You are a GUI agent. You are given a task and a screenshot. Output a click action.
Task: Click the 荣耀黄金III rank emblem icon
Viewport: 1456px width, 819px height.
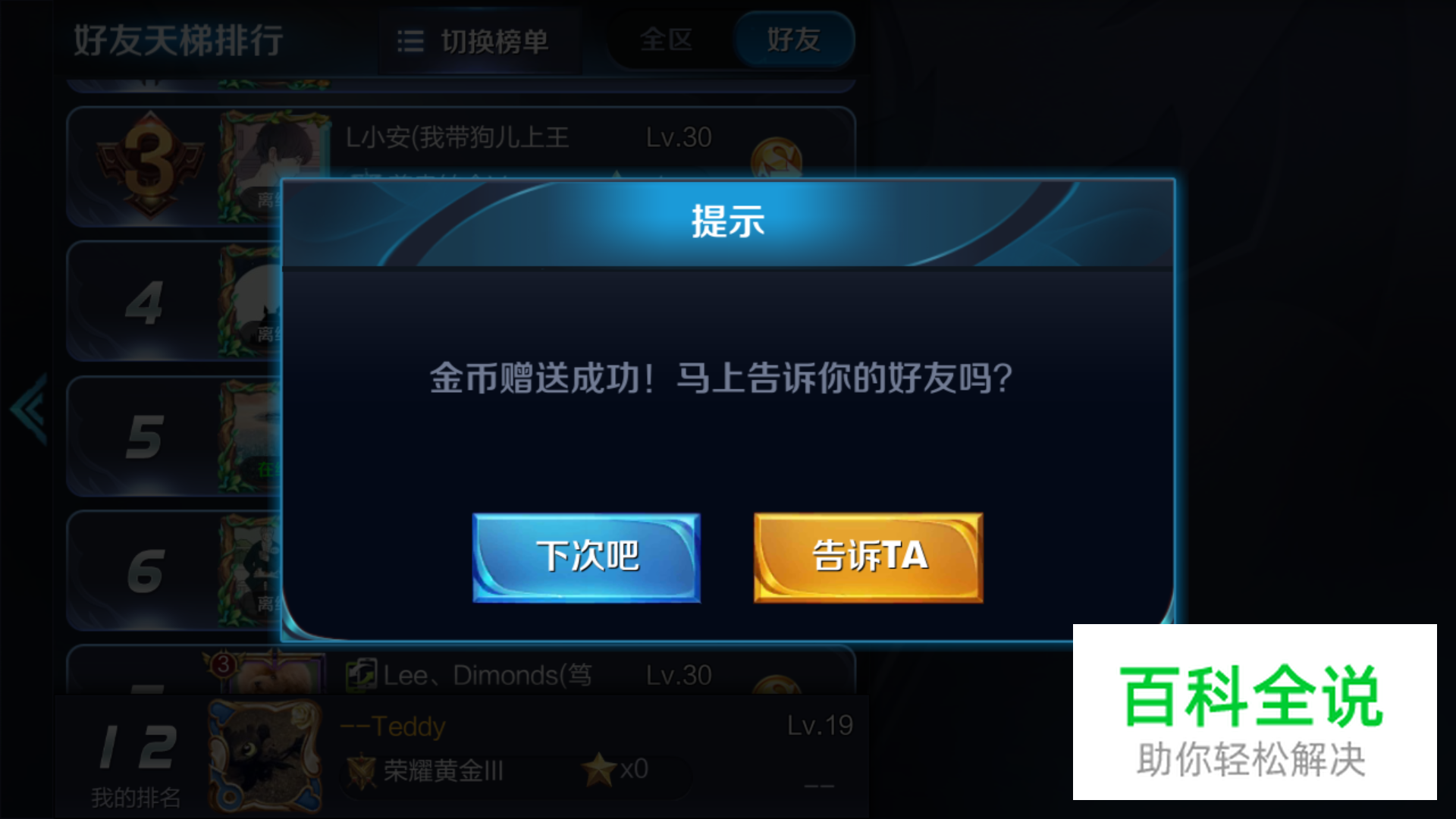[362, 771]
